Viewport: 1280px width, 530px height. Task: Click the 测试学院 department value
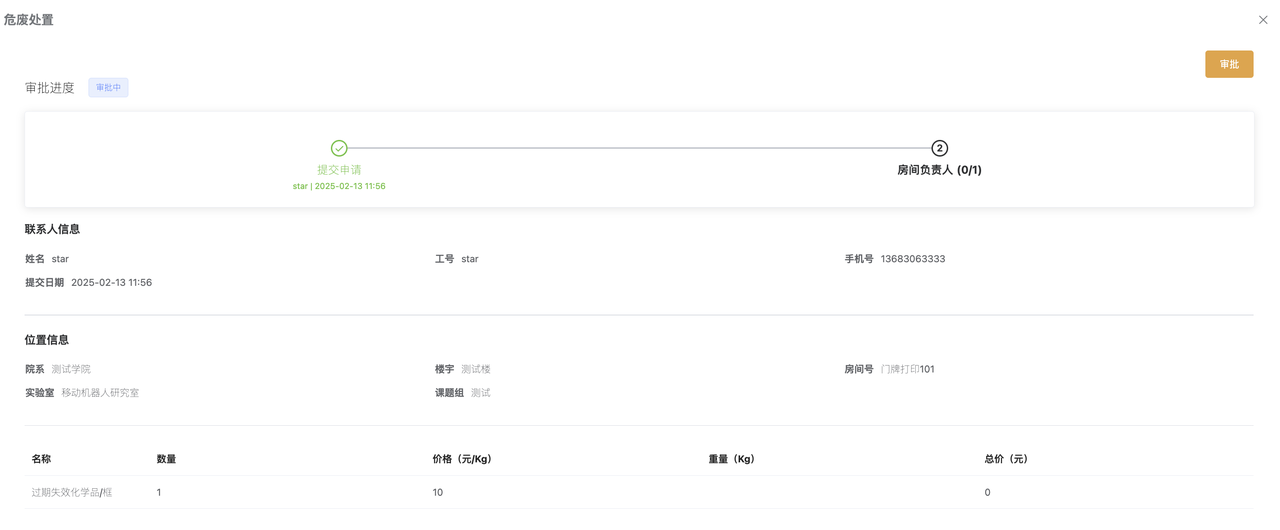pyautogui.click(x=71, y=369)
